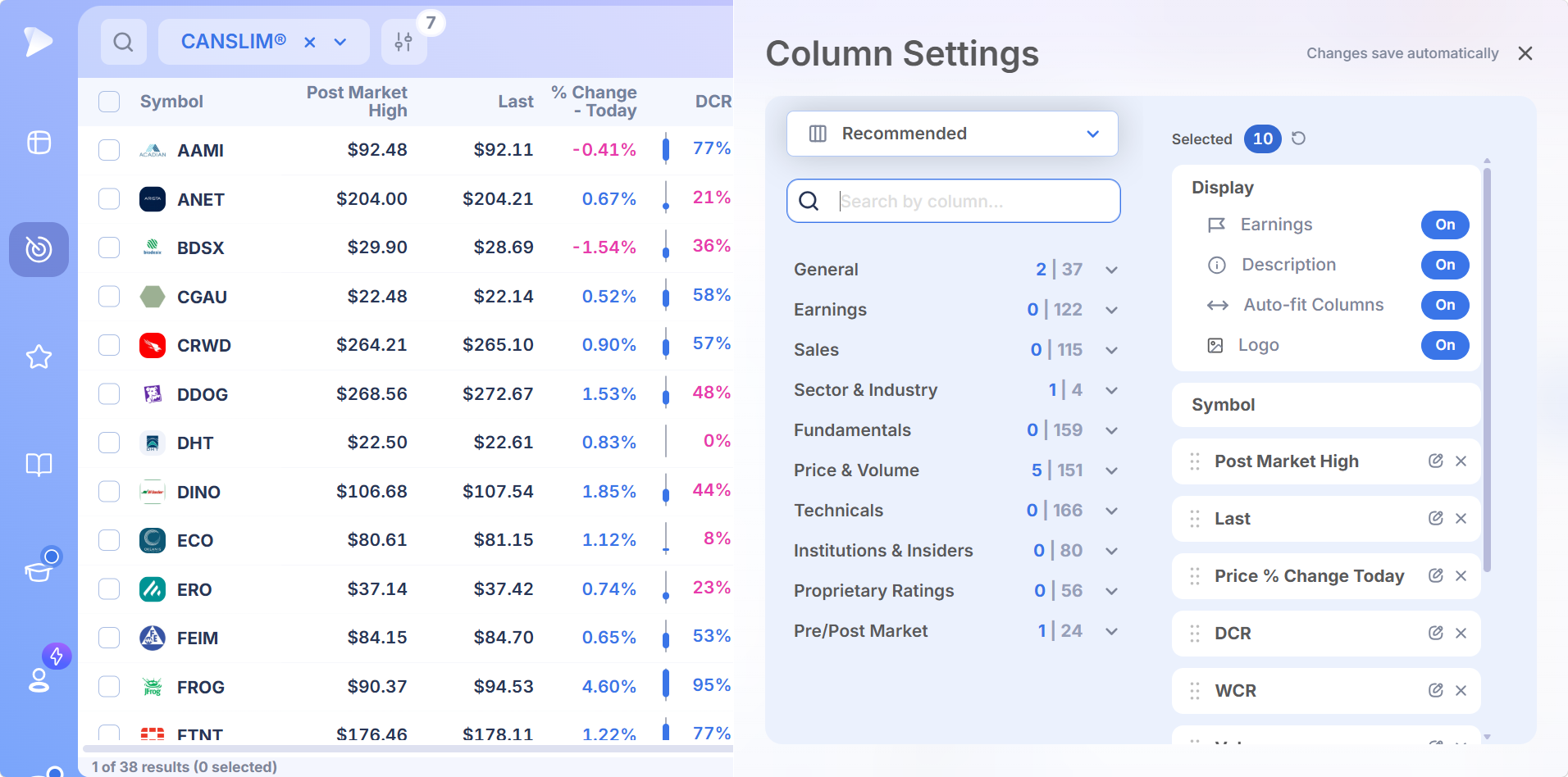Open the ANET ticker row
This screenshot has width=1568, height=777.
tap(406, 199)
